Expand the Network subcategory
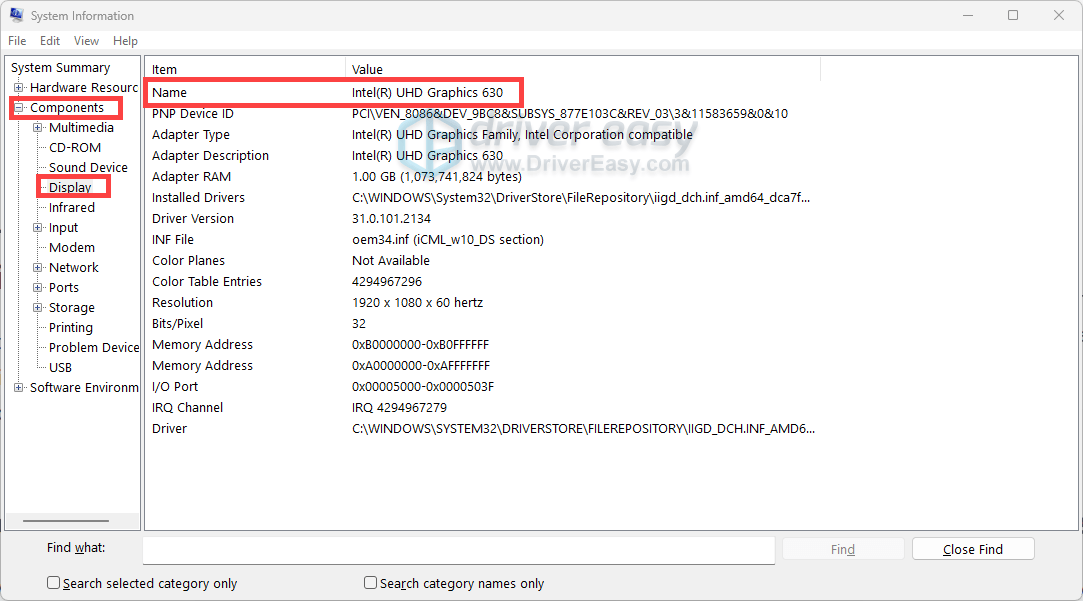 38,268
